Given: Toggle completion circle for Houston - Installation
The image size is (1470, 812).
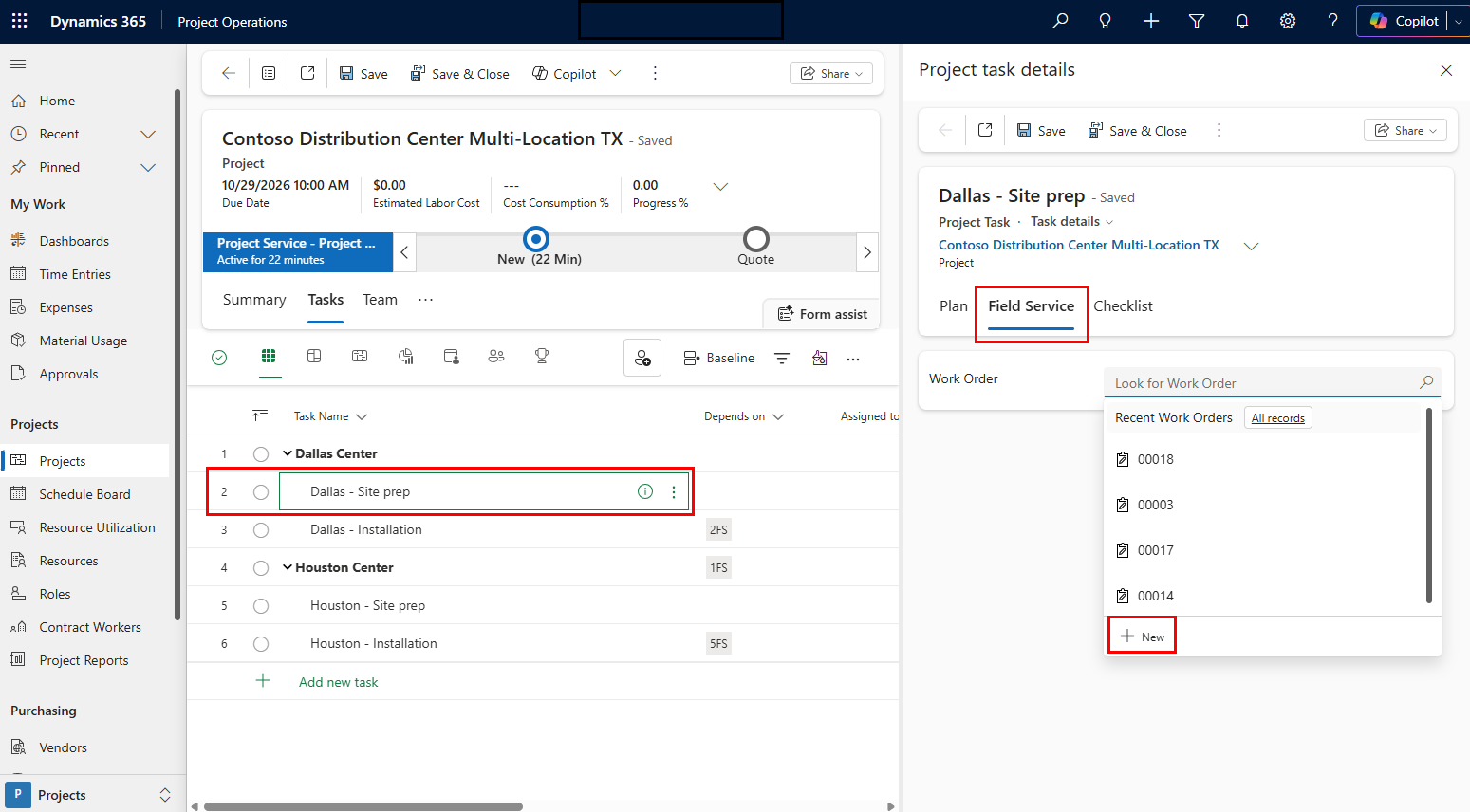Looking at the screenshot, I should coord(261,644).
